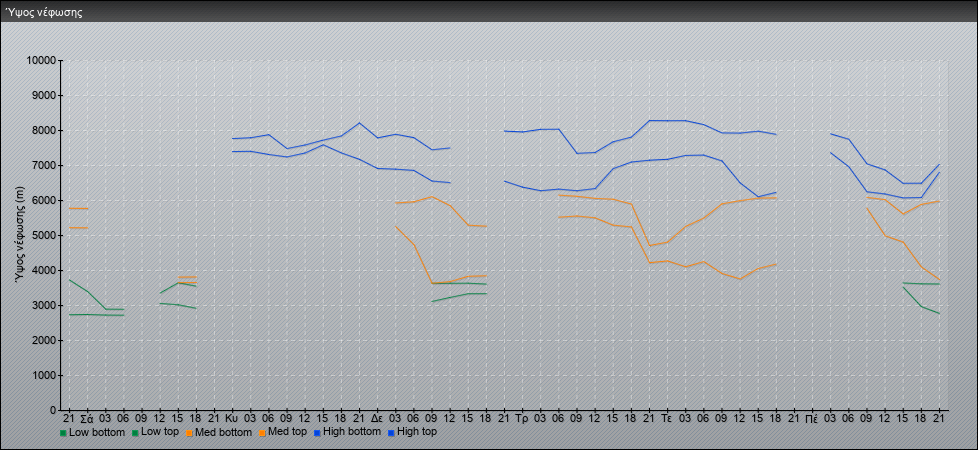
Task: Select the Δε day label on the x-axis
Action: [377, 418]
